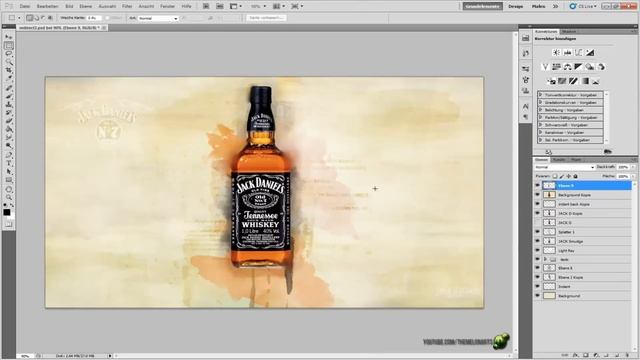Open the Bearbeiten menu
This screenshot has height=360, width=640.
click(x=47, y=6)
